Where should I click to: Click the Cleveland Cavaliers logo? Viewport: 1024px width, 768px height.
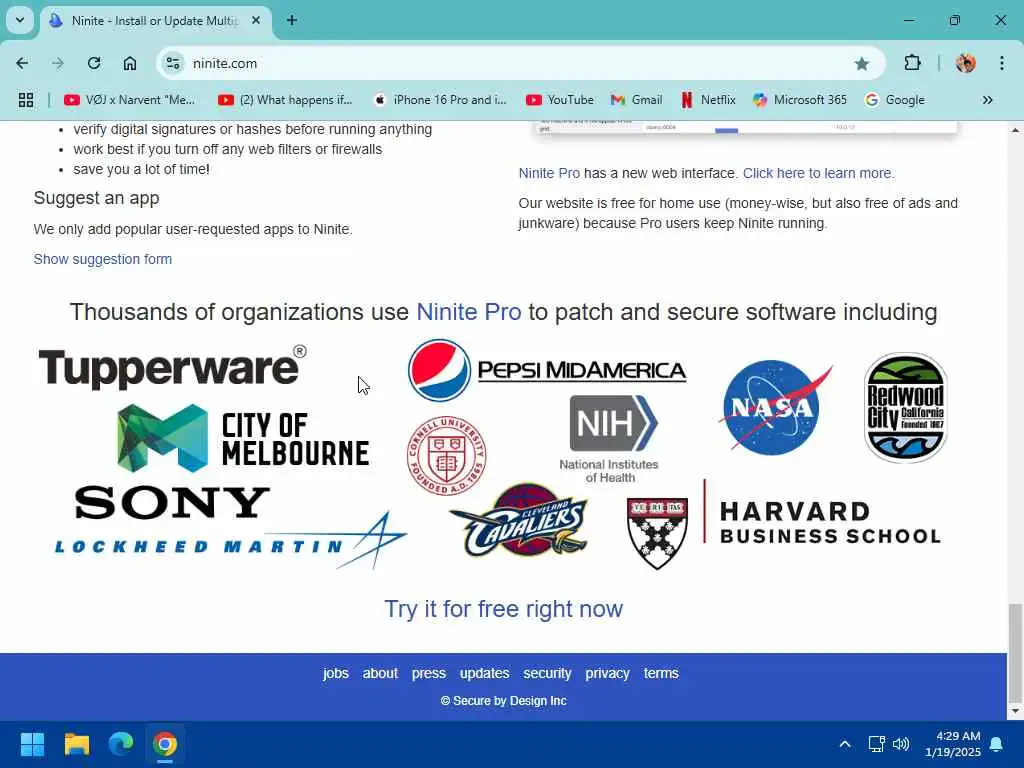coord(519,520)
